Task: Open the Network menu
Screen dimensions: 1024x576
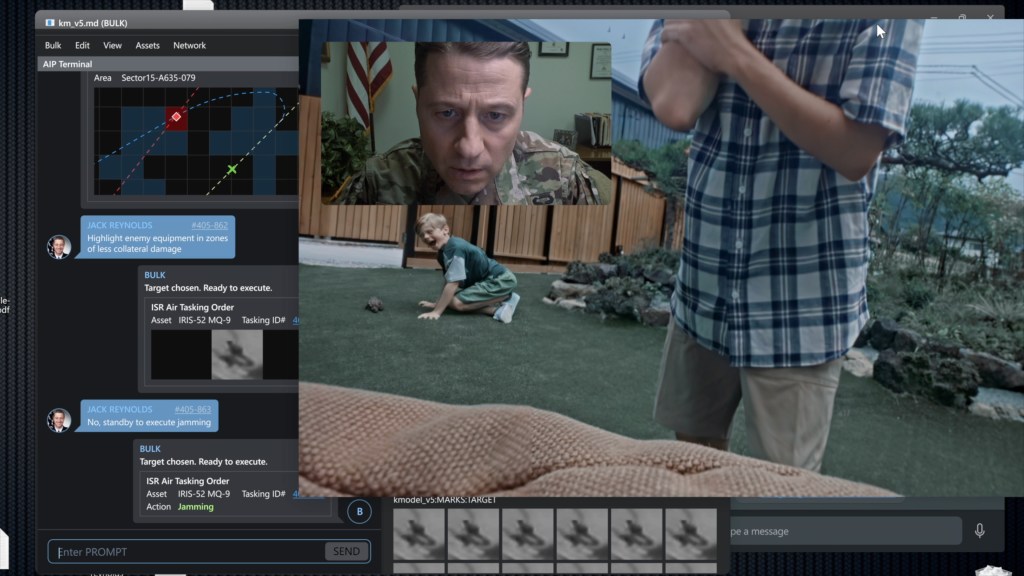Action: [189, 45]
